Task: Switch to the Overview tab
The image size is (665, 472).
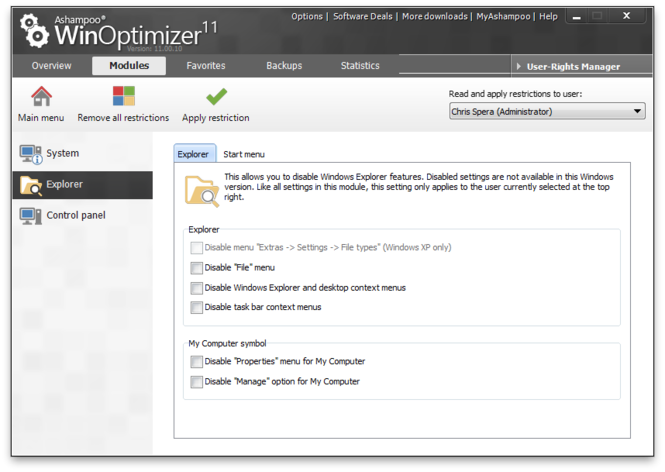Action: 52,66
